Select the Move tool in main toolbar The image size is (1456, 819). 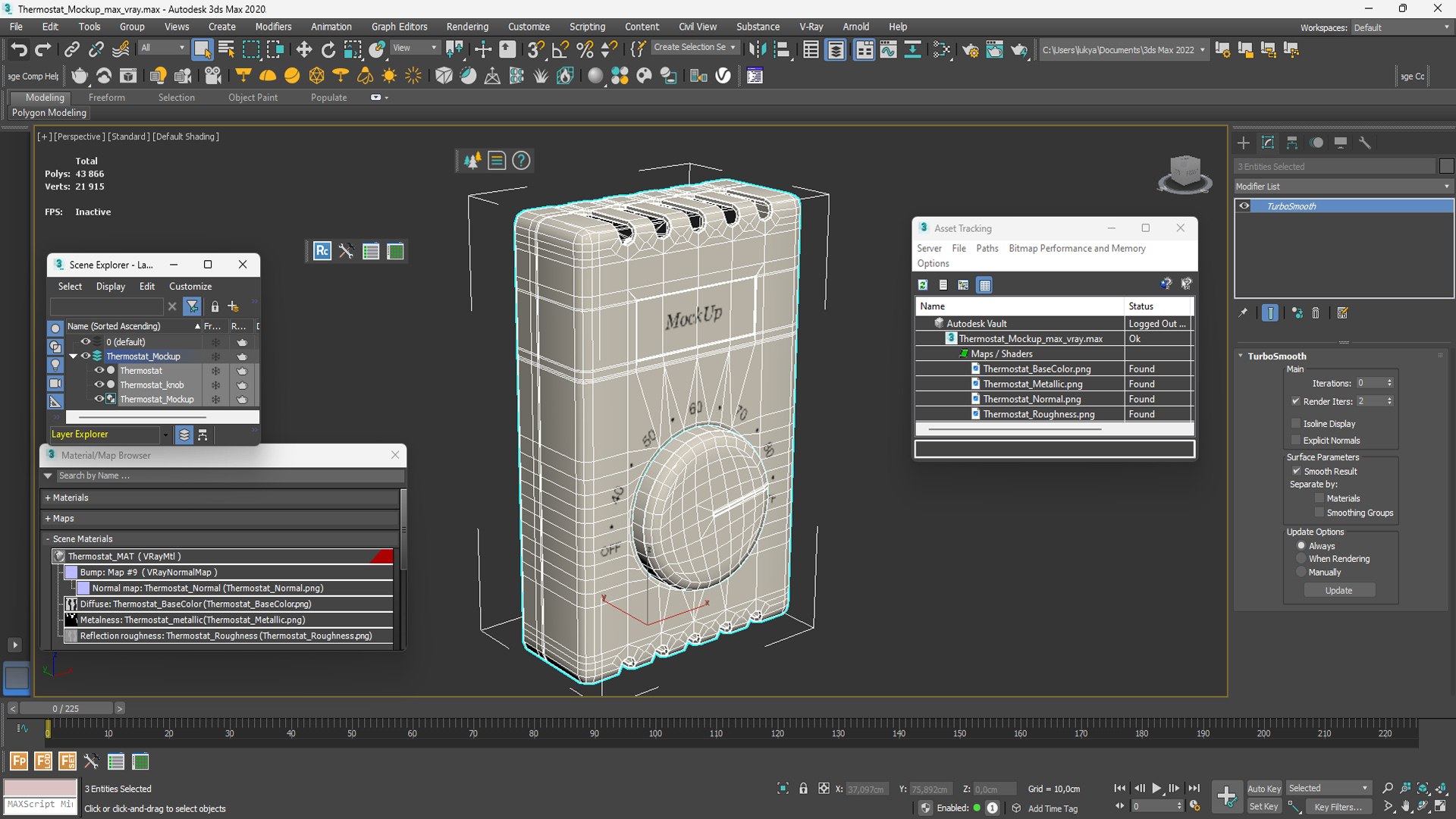(304, 50)
